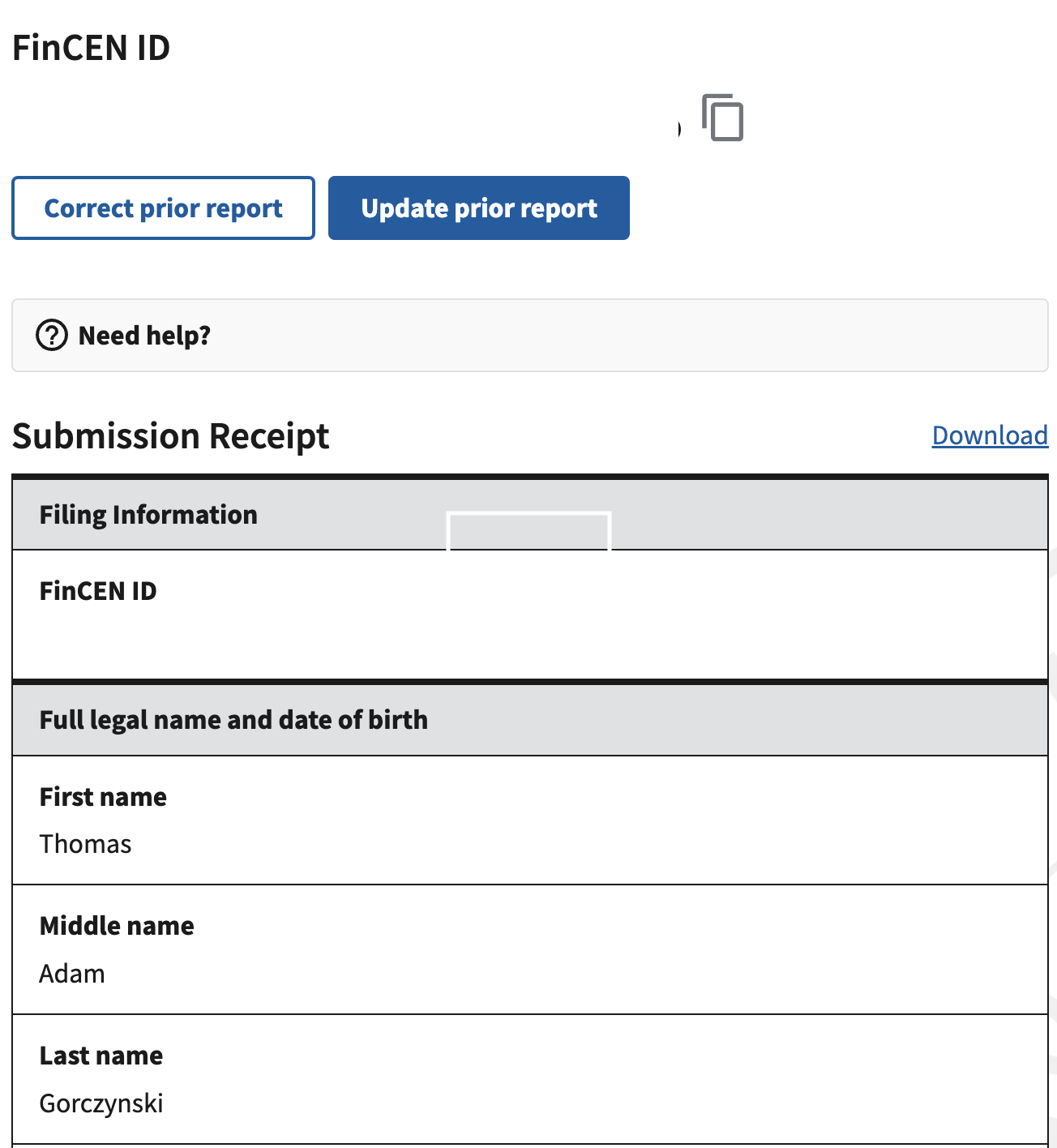Select the middle name value Adam

pyautogui.click(x=72, y=974)
